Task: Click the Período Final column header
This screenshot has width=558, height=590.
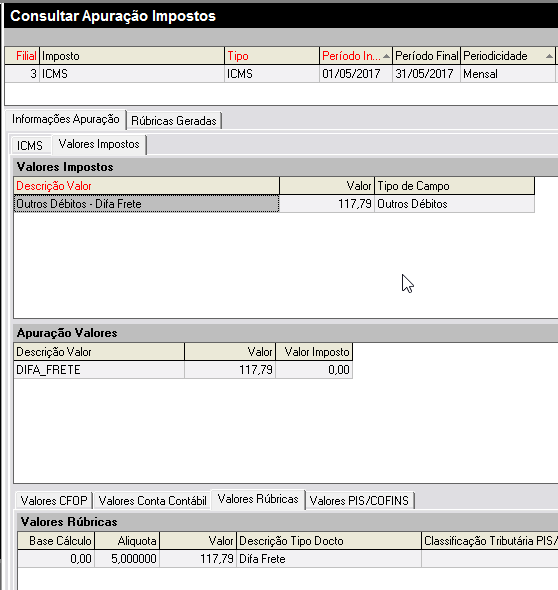Action: click(x=426, y=56)
